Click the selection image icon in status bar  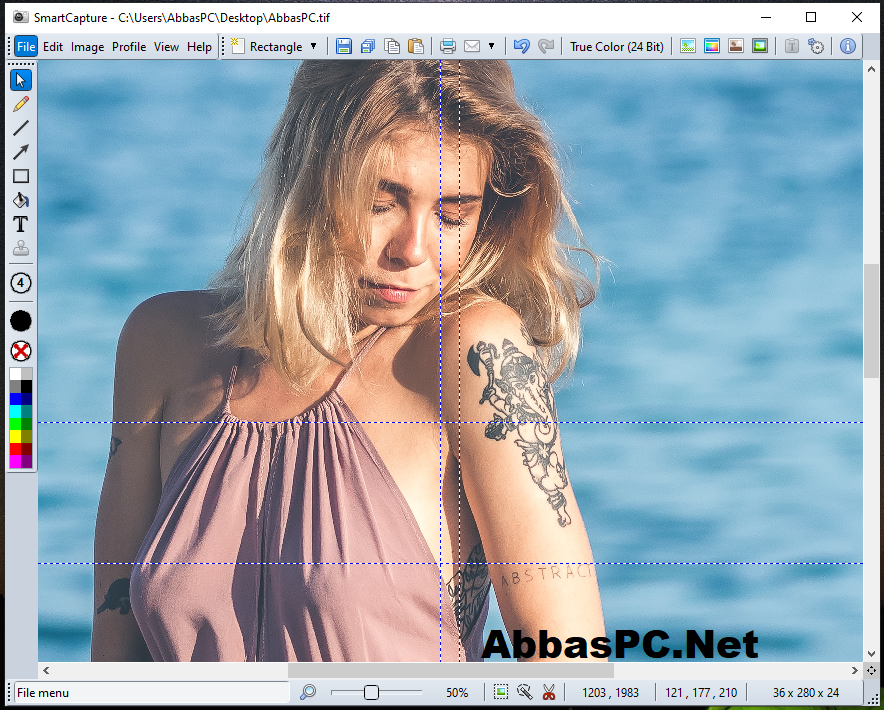coord(501,692)
